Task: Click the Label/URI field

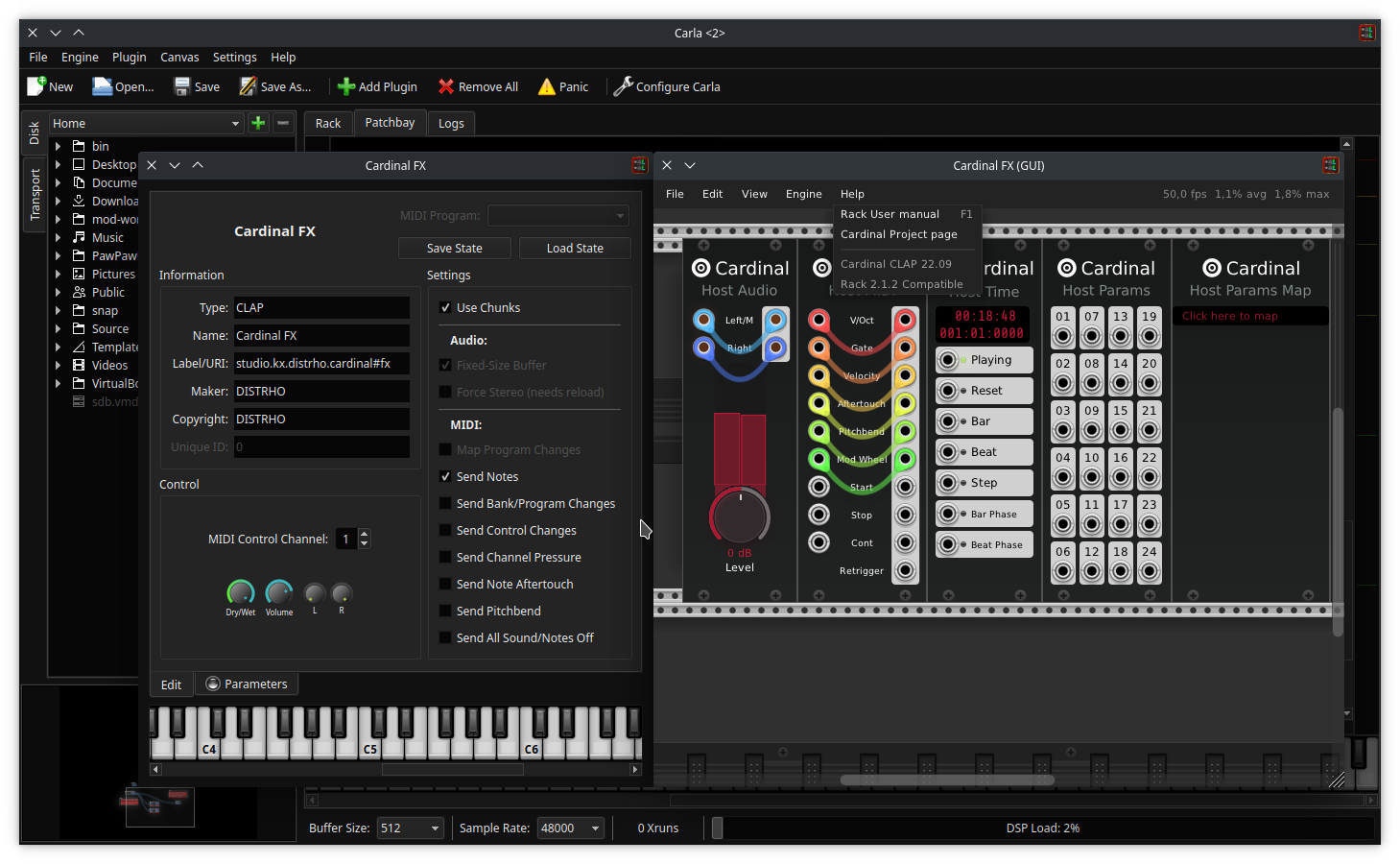Action: click(x=321, y=363)
